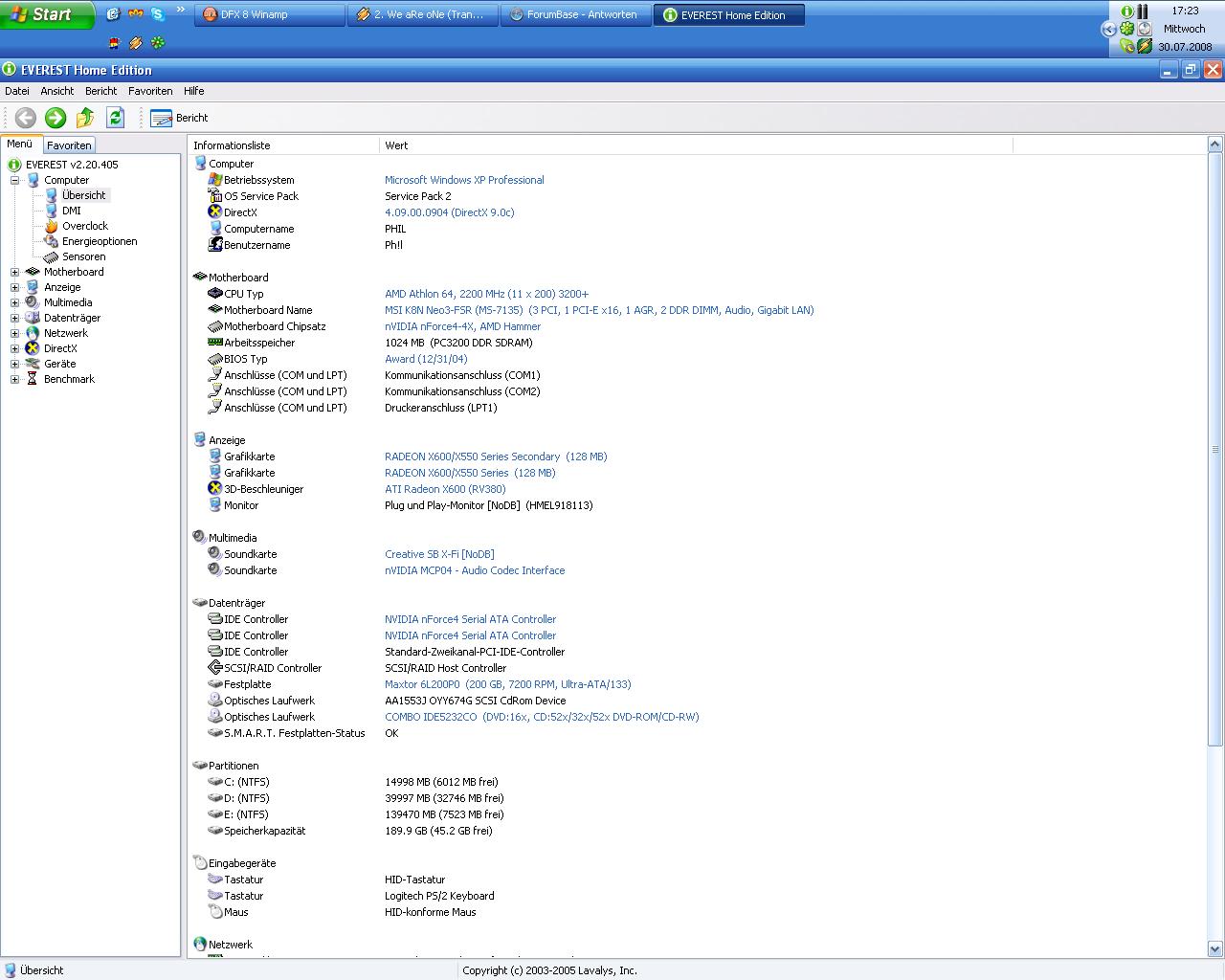Expand the Benchmark tree node
The image size is (1225, 980).
tap(14, 379)
